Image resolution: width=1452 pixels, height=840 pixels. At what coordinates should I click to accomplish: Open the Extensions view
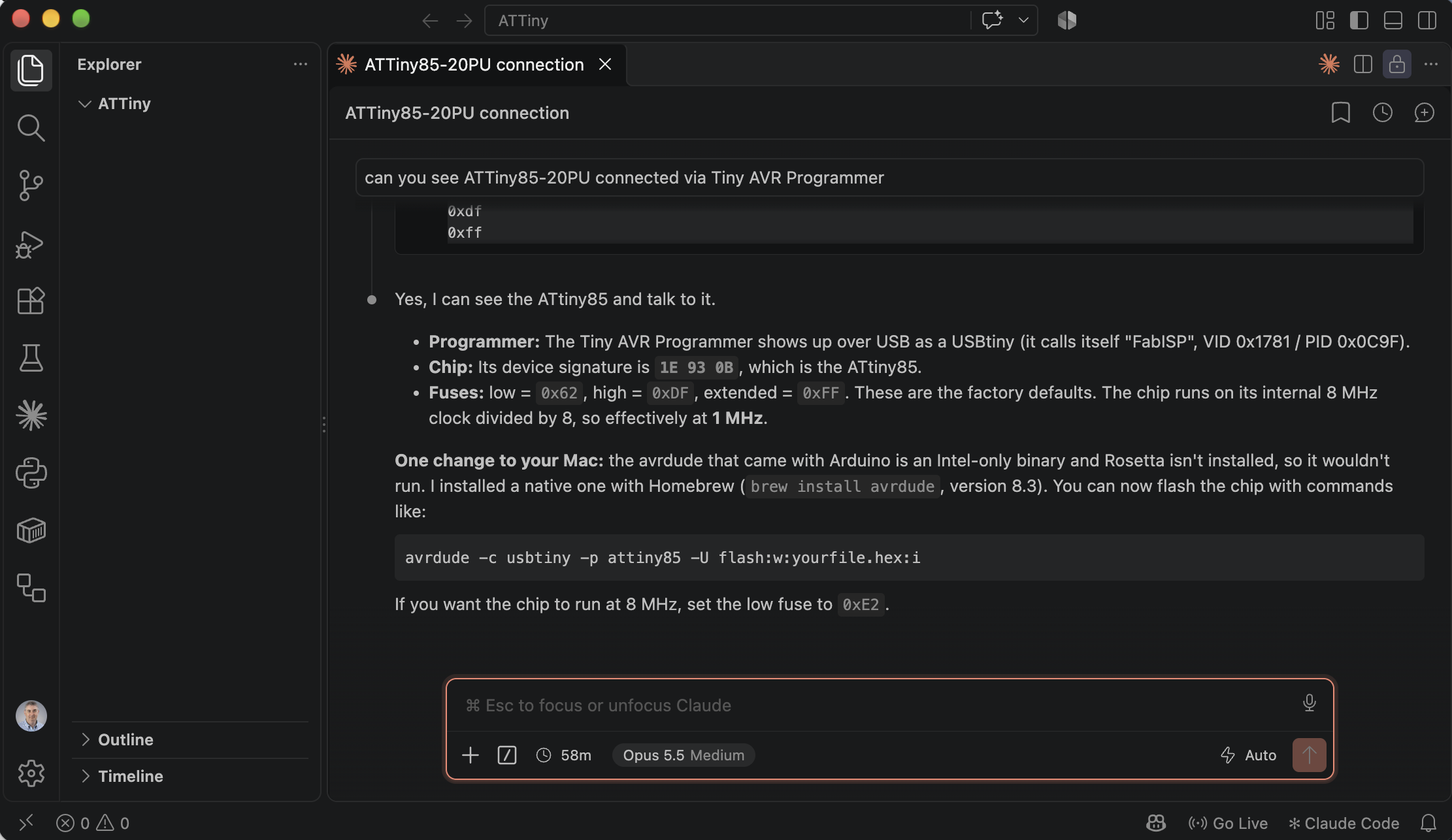(31, 301)
